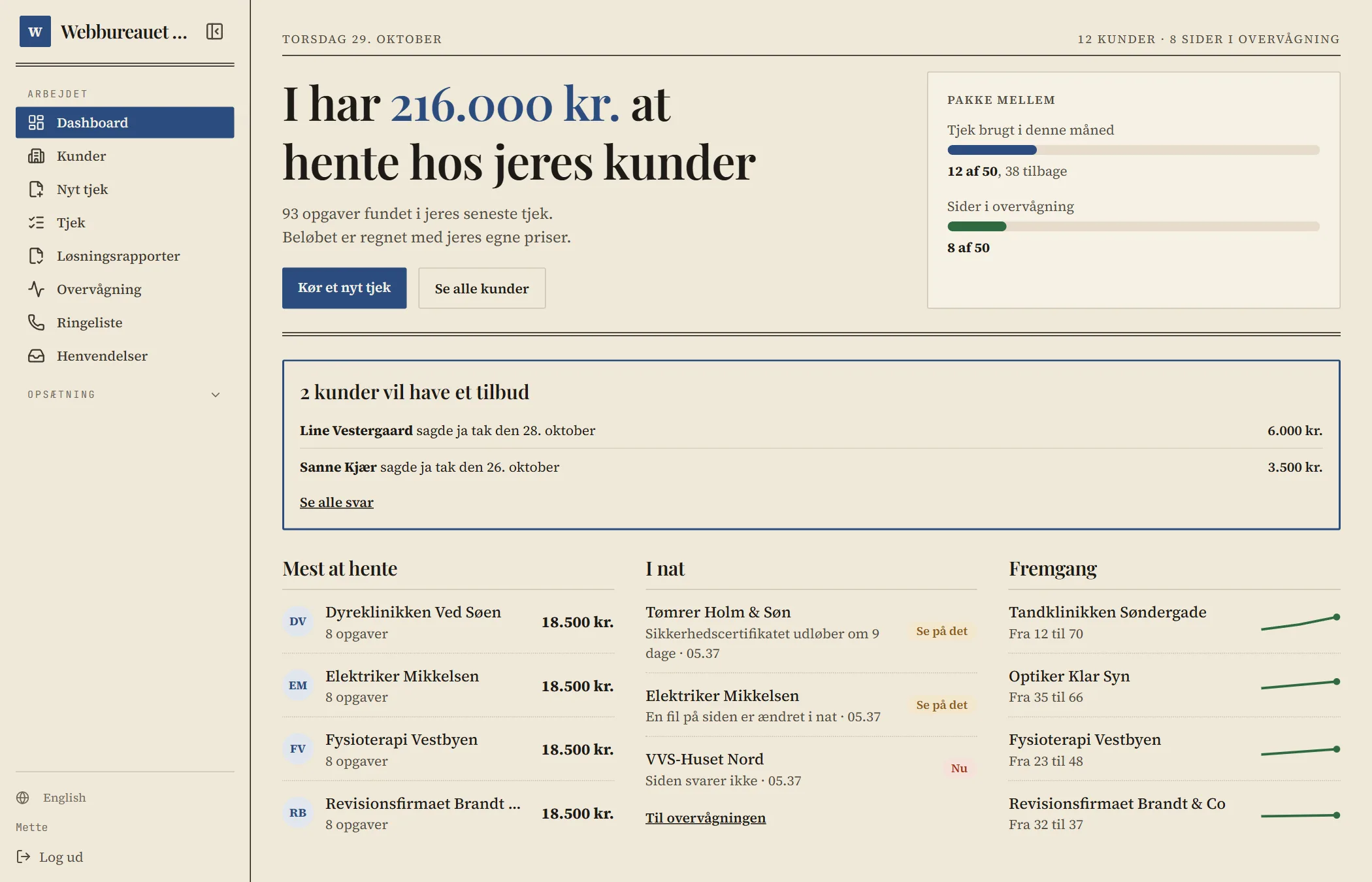1372x882 pixels.
Task: Click the Log ud exit icon
Action: [x=24, y=857]
